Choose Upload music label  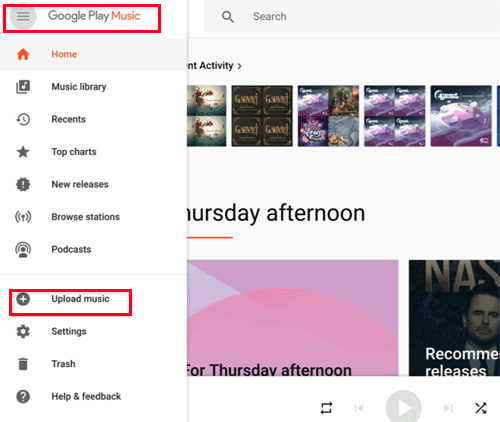click(80, 299)
